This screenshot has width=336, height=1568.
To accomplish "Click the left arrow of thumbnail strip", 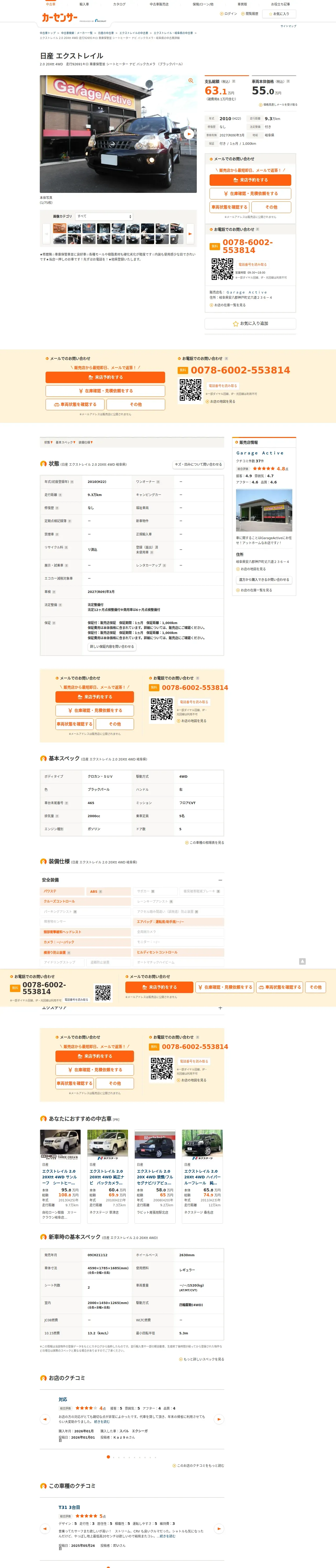I will pos(46,233).
